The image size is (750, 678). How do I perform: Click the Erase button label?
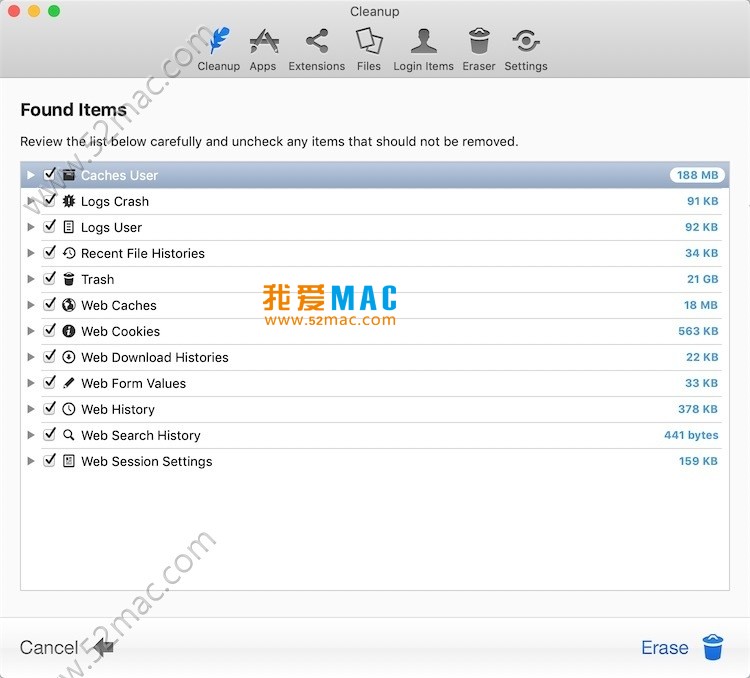pyautogui.click(x=665, y=647)
